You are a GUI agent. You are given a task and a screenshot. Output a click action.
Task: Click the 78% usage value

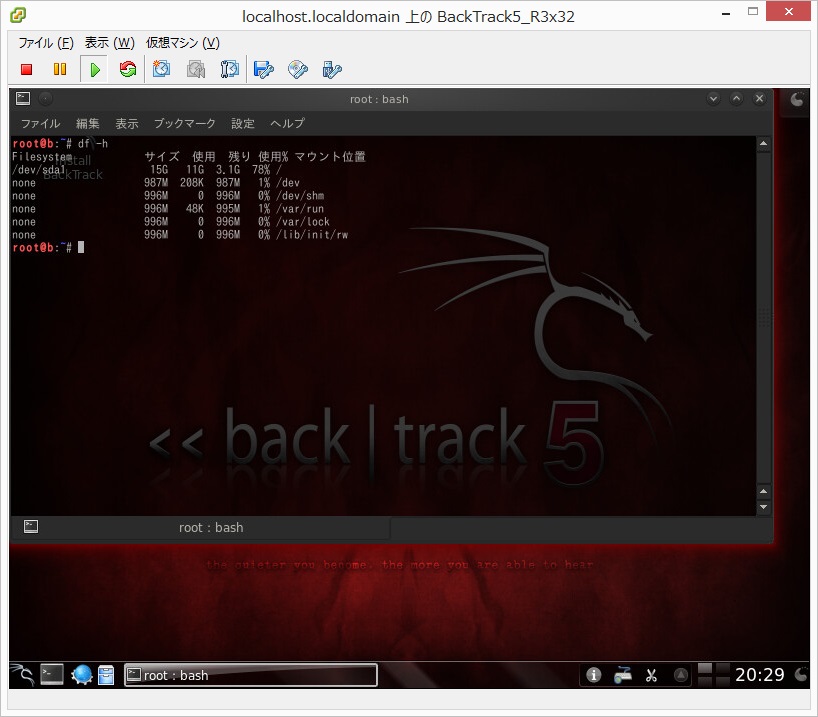[x=261, y=170]
